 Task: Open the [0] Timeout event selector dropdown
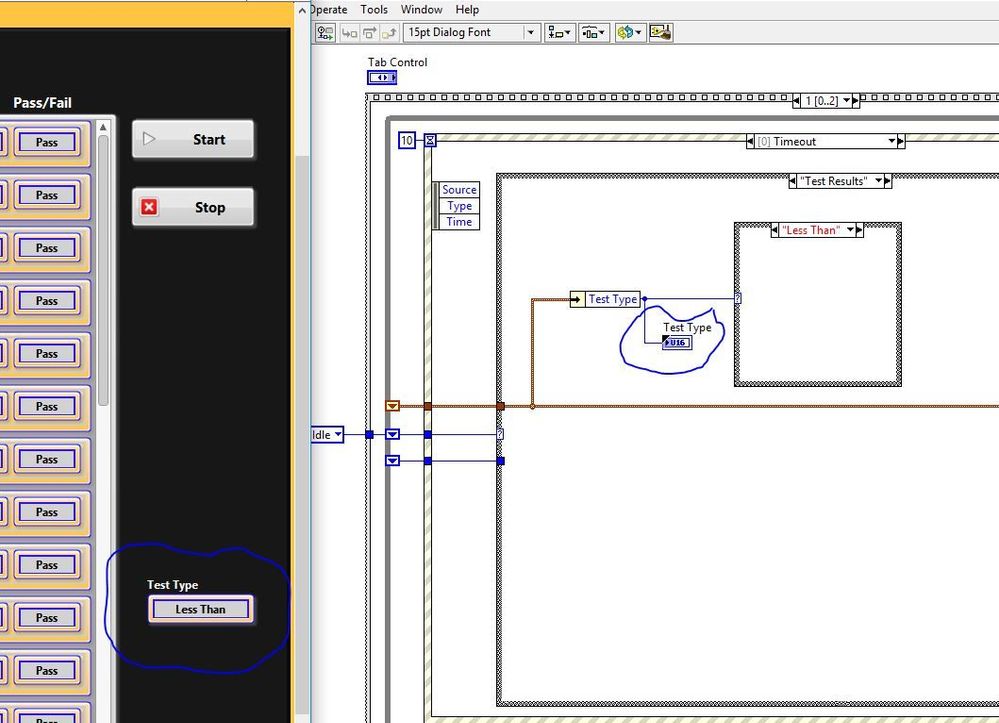pos(892,141)
